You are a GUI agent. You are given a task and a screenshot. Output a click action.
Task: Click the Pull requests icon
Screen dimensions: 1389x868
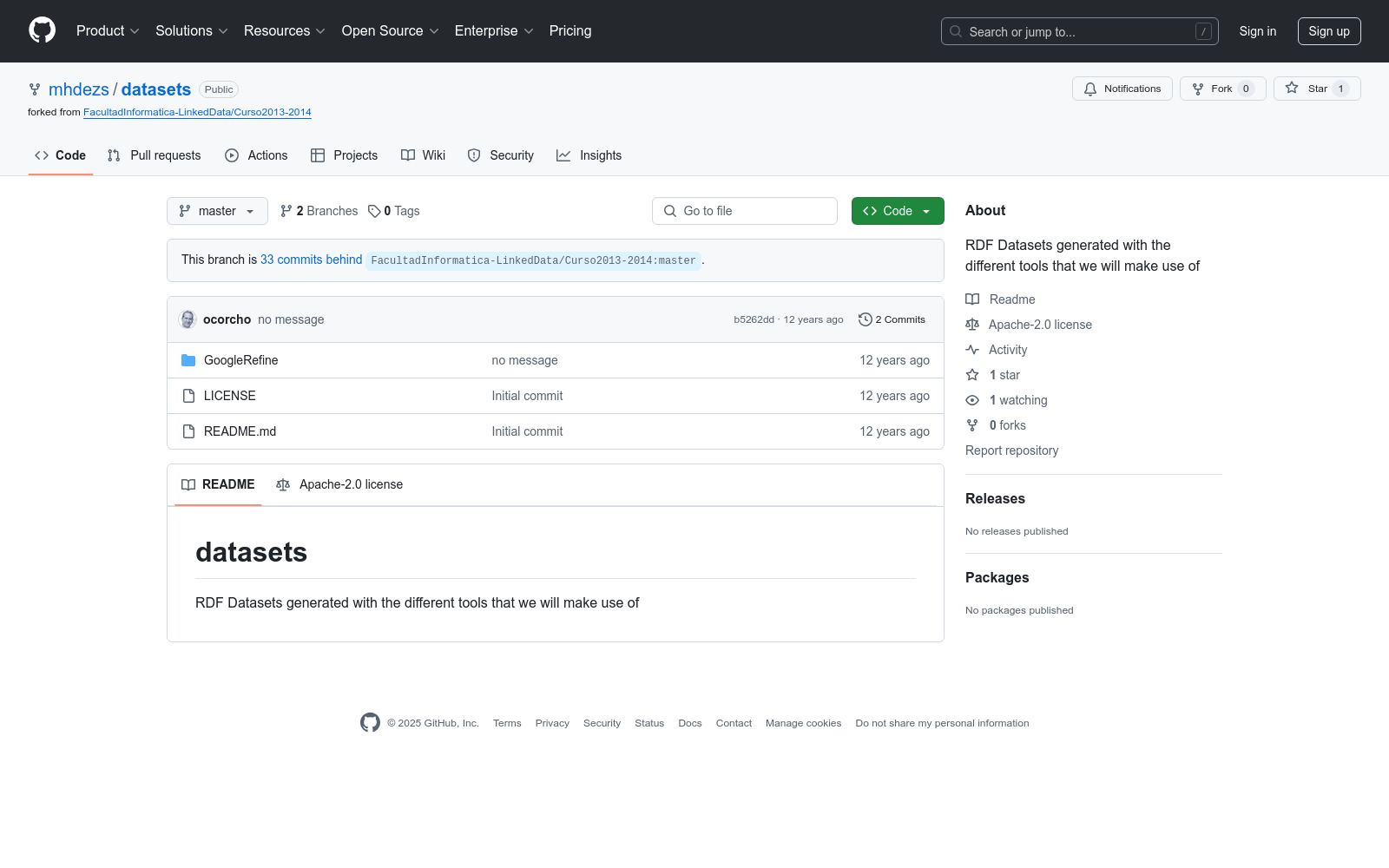[114, 155]
